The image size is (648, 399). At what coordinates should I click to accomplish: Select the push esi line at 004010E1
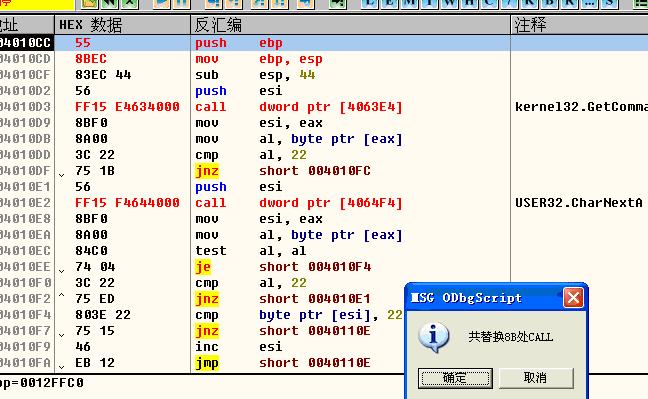pyautogui.click(x=239, y=187)
